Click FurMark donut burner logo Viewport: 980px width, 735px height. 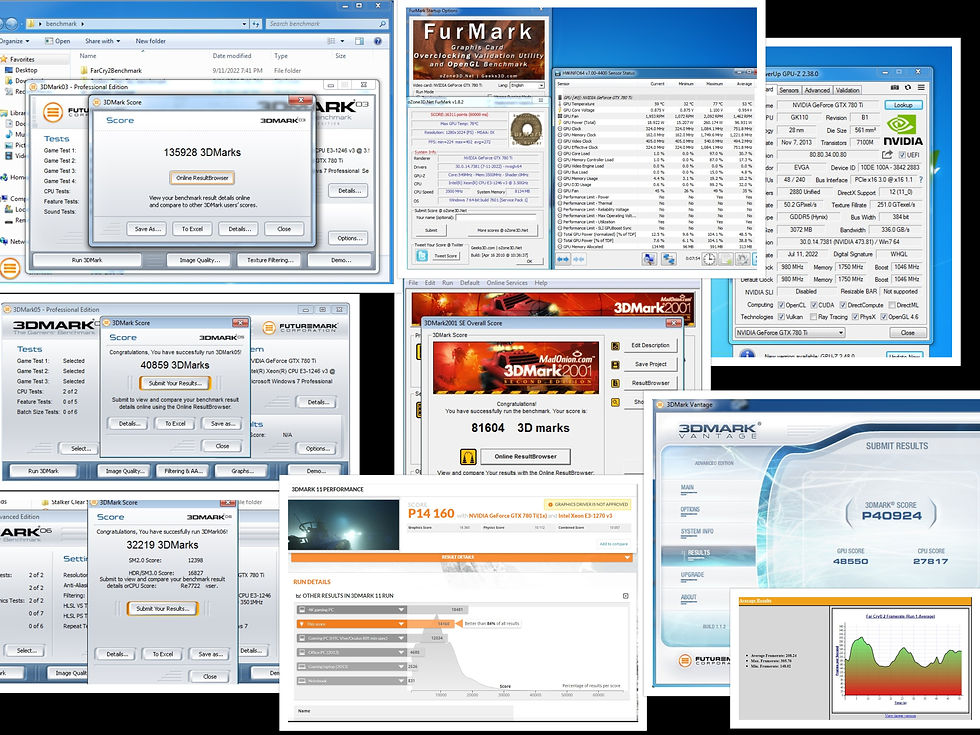(x=526, y=129)
